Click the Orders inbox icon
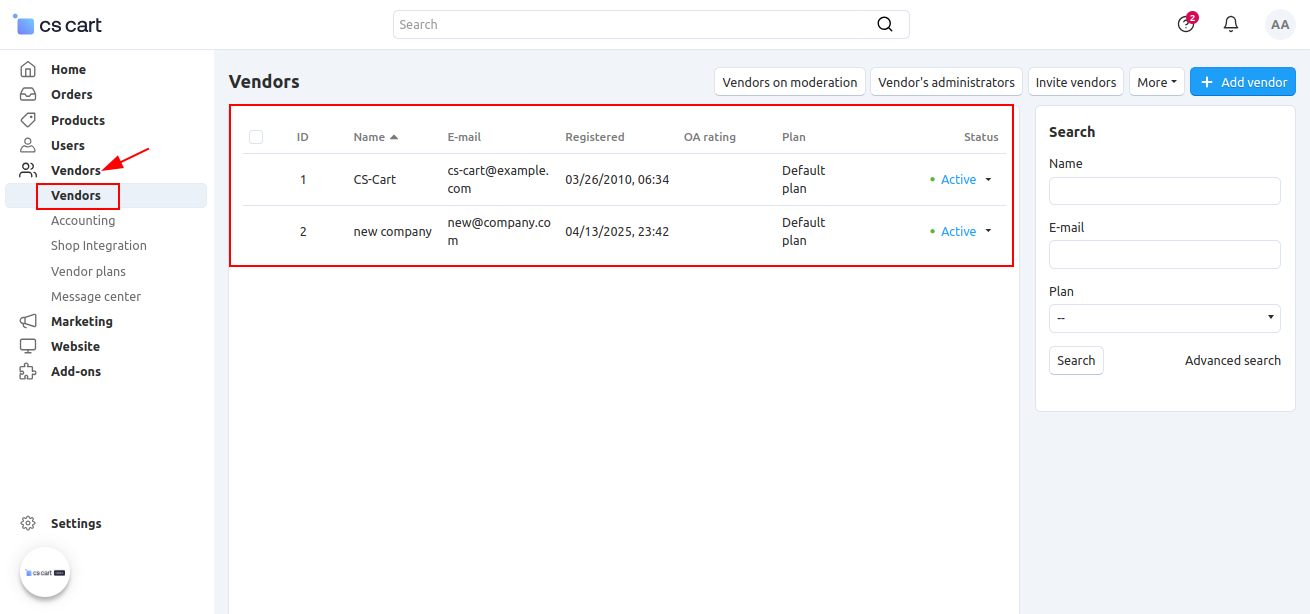 (x=28, y=95)
